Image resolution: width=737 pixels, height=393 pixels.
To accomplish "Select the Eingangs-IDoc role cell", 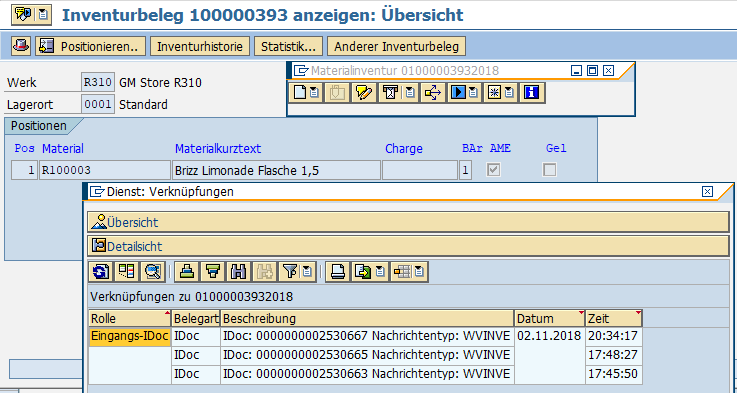I will 129,337.
